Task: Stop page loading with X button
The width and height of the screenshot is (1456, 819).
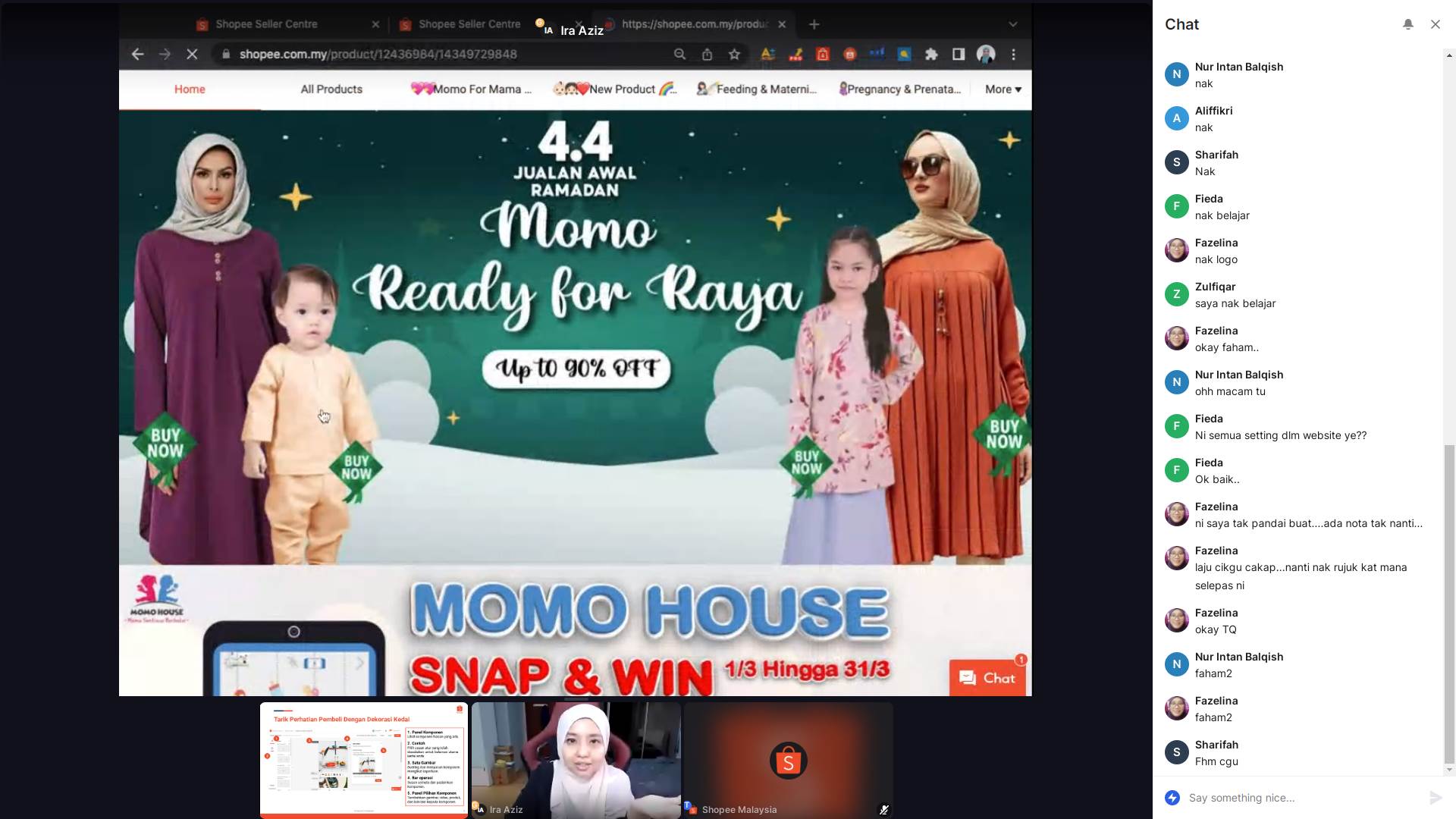Action: click(x=192, y=55)
